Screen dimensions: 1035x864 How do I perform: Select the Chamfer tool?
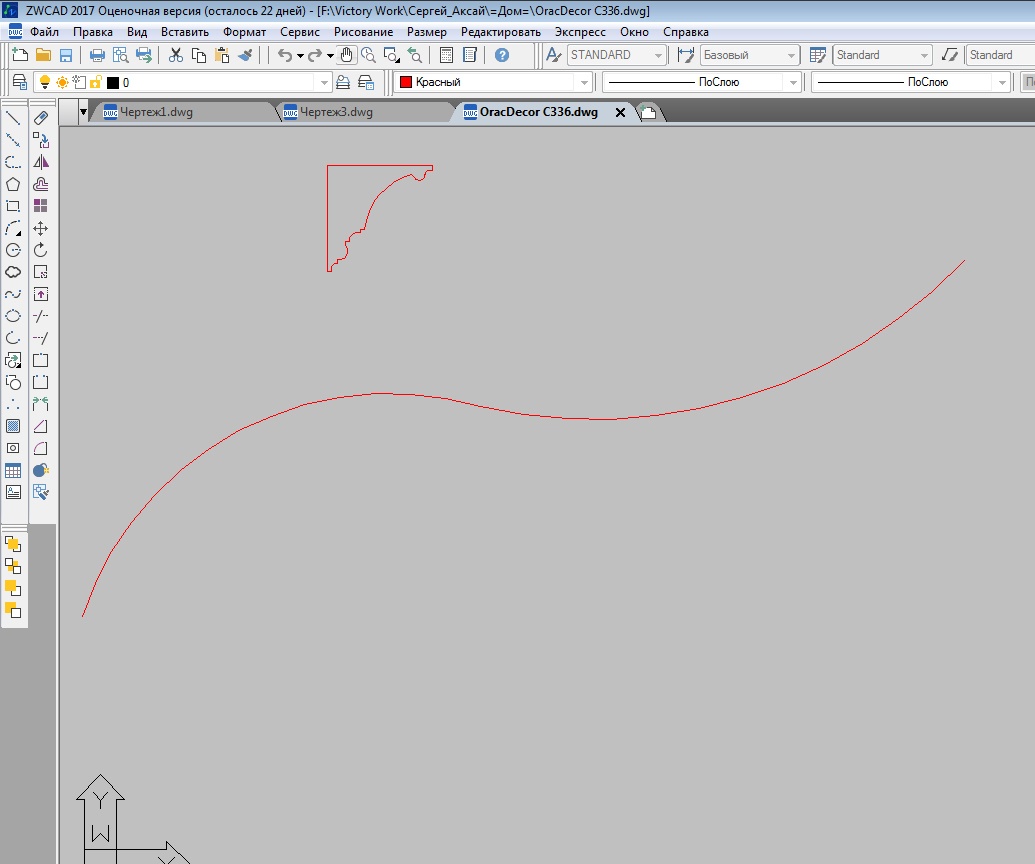(x=41, y=426)
